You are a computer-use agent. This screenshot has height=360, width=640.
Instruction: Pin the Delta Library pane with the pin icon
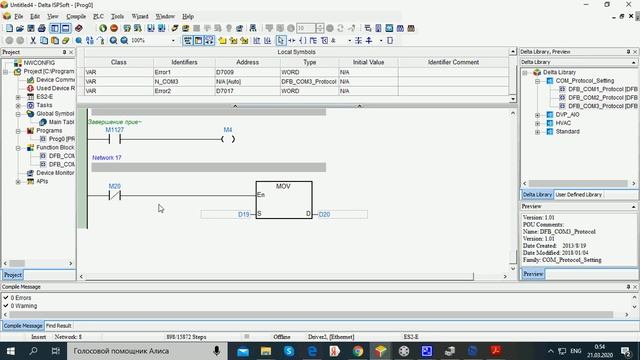click(x=628, y=52)
